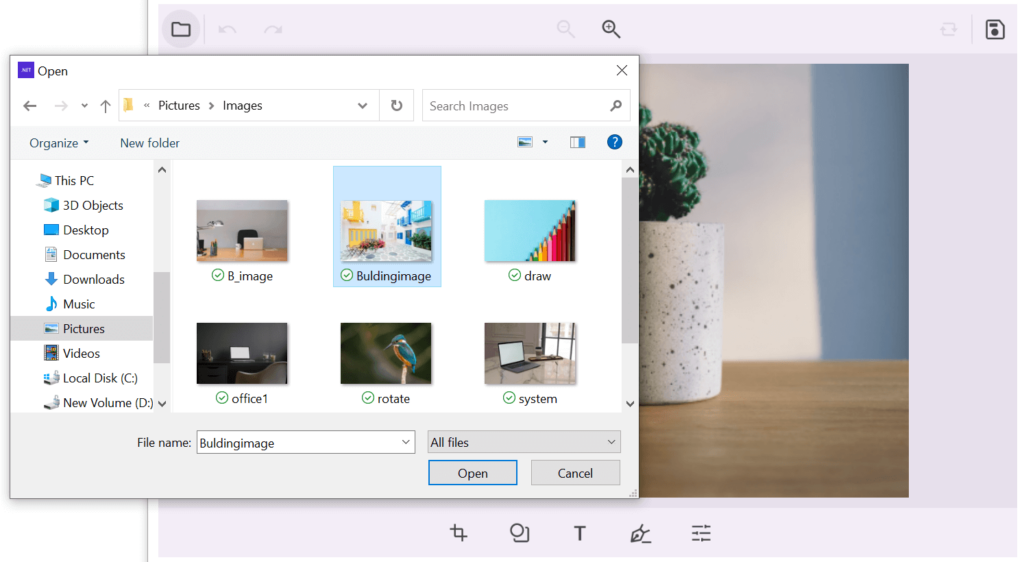Go forward in the Open dialog
Viewport: 1024px width, 562px height.
[61, 106]
